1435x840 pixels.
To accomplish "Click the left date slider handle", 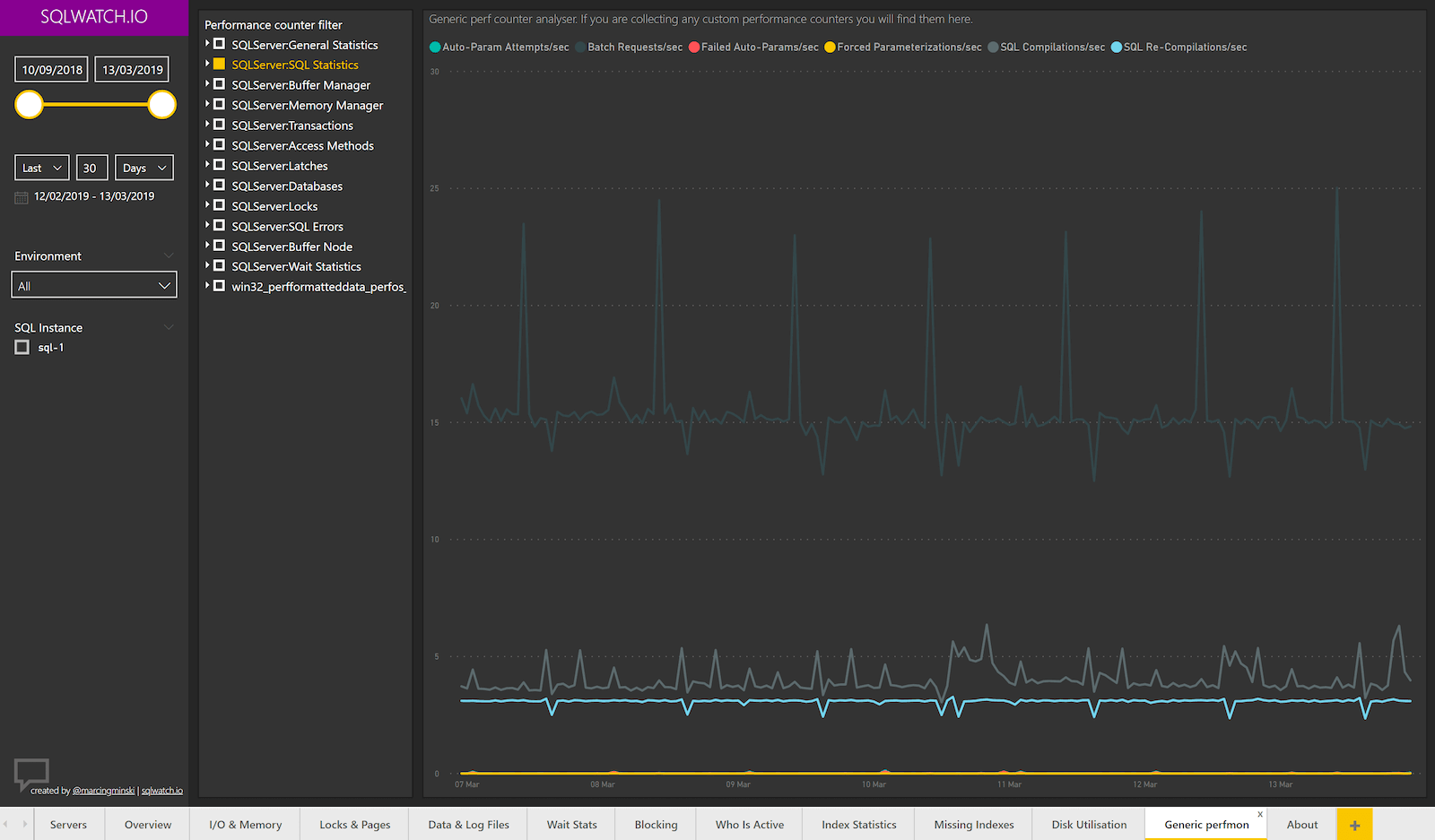I will 30,105.
